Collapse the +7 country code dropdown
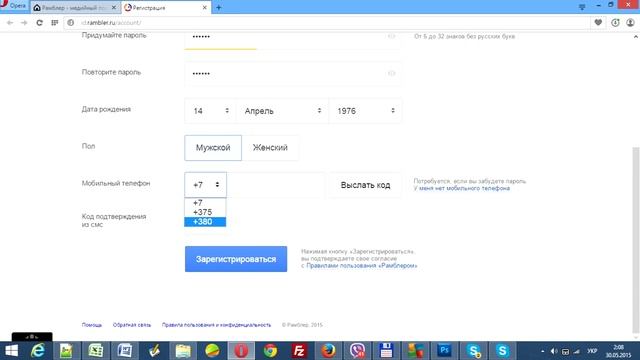Screen dimensions: 640x360 [x=205, y=185]
